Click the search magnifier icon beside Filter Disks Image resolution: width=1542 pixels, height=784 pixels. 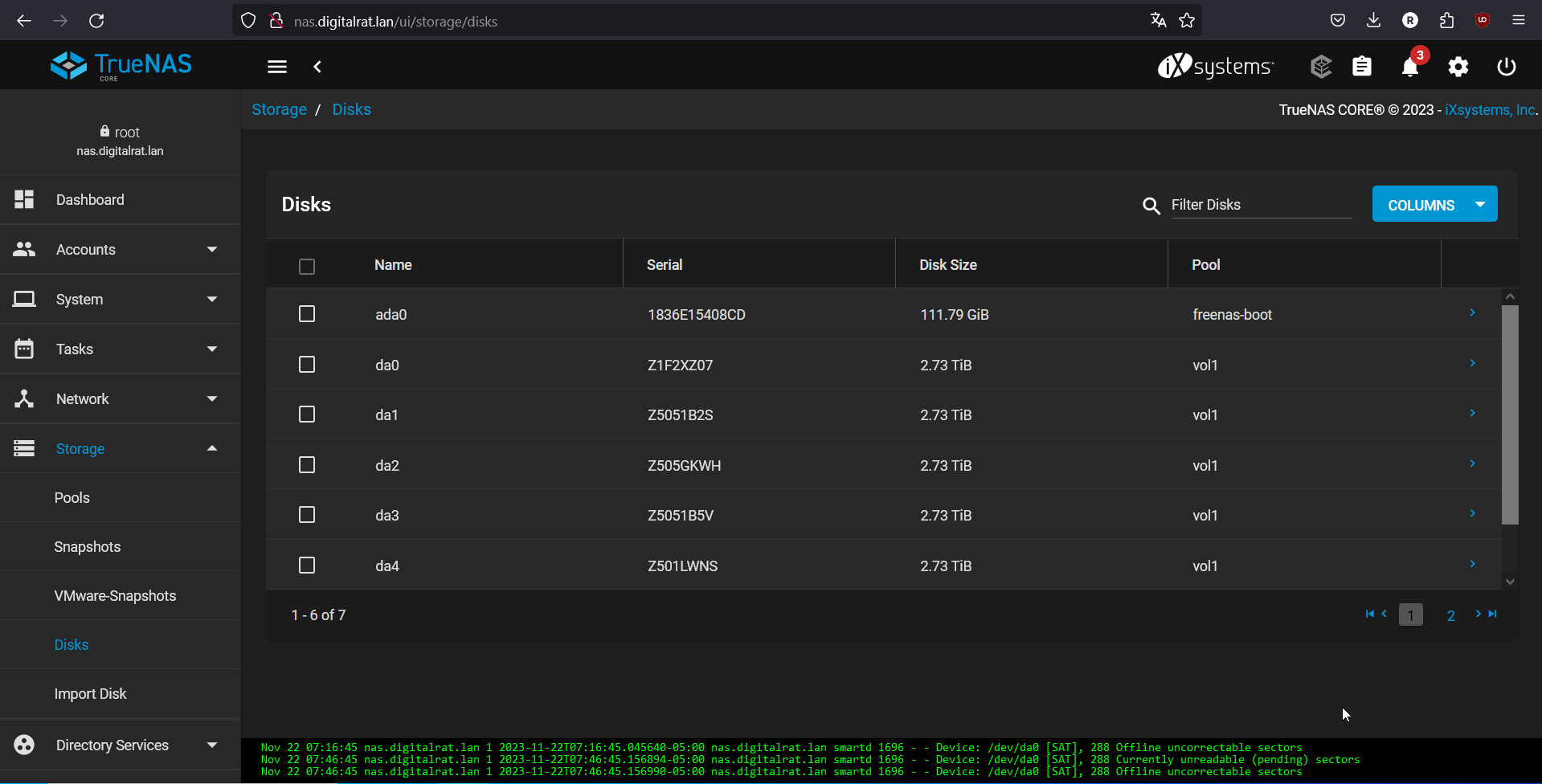(x=1151, y=206)
